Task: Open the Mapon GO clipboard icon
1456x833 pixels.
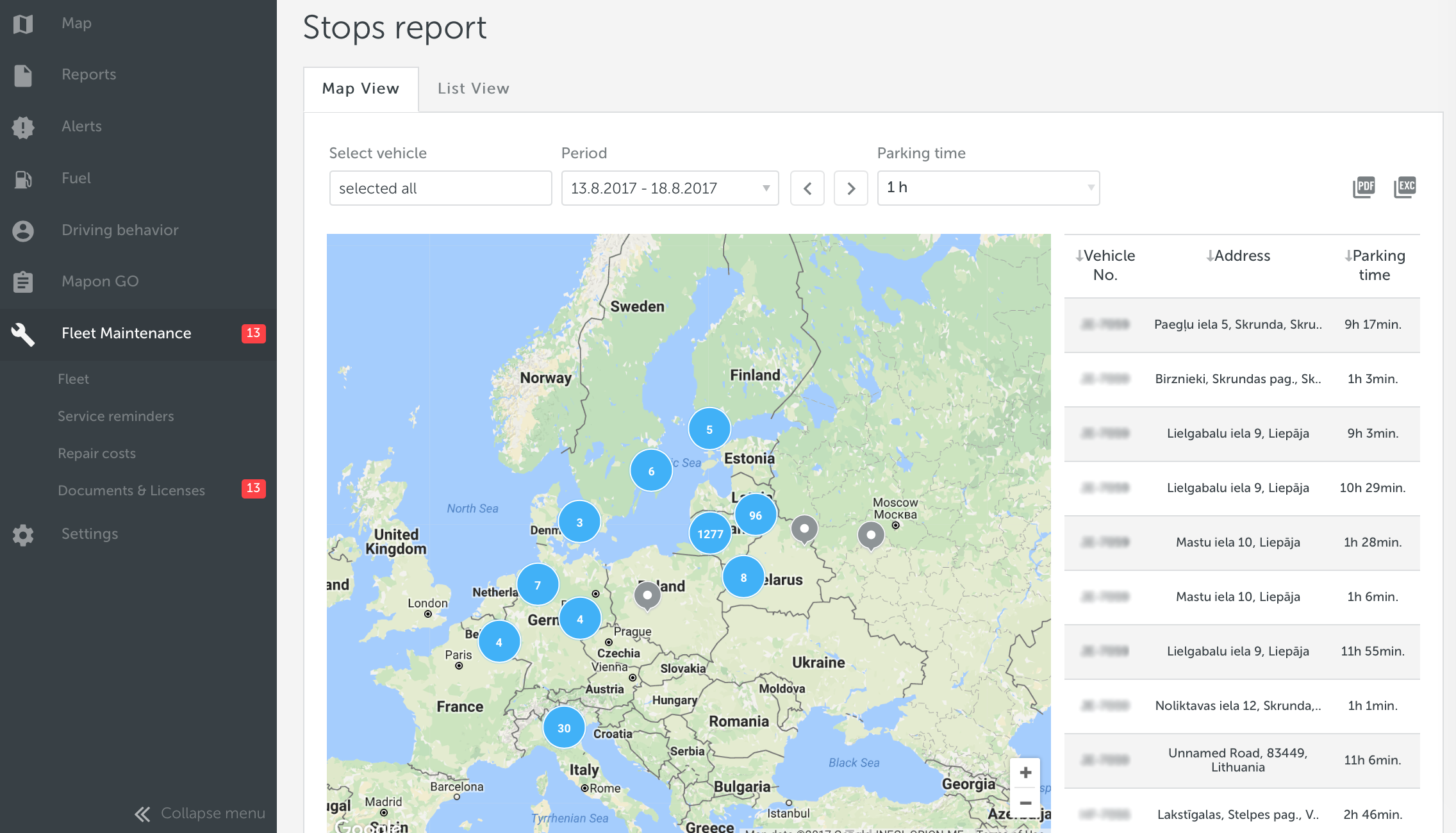Action: pos(23,282)
